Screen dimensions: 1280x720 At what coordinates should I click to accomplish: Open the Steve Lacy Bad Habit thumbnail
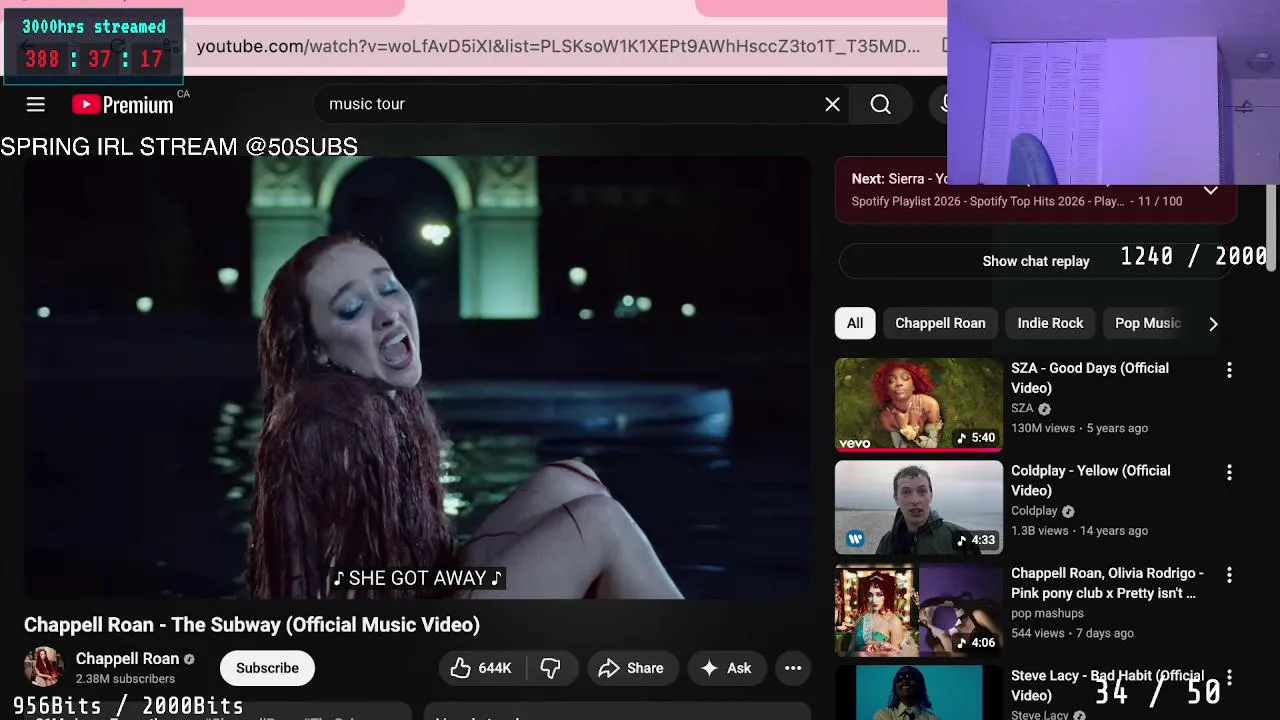[918, 693]
